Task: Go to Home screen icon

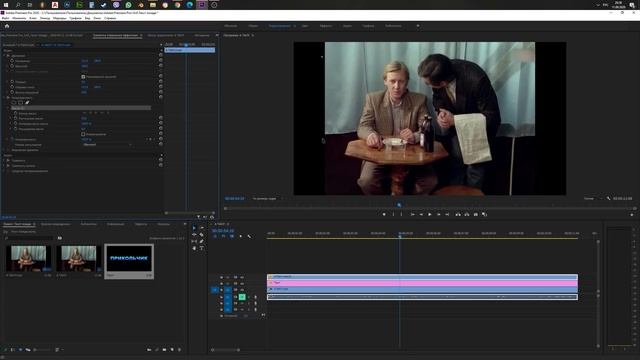Action: (7, 26)
